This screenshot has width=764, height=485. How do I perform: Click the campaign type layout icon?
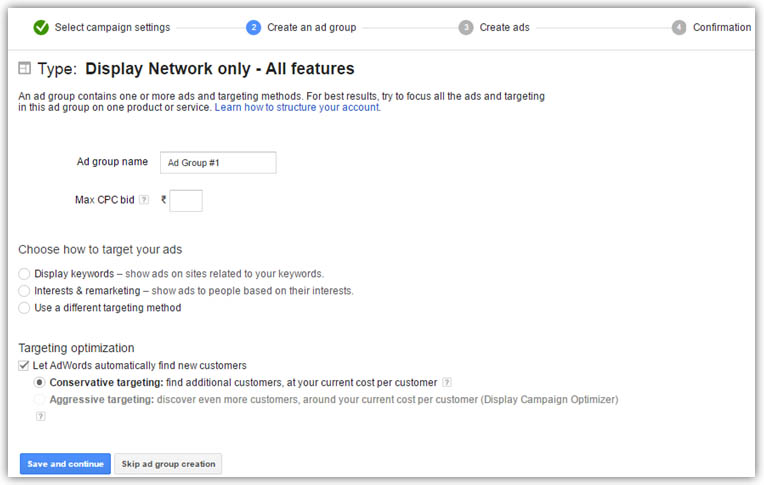point(24,68)
